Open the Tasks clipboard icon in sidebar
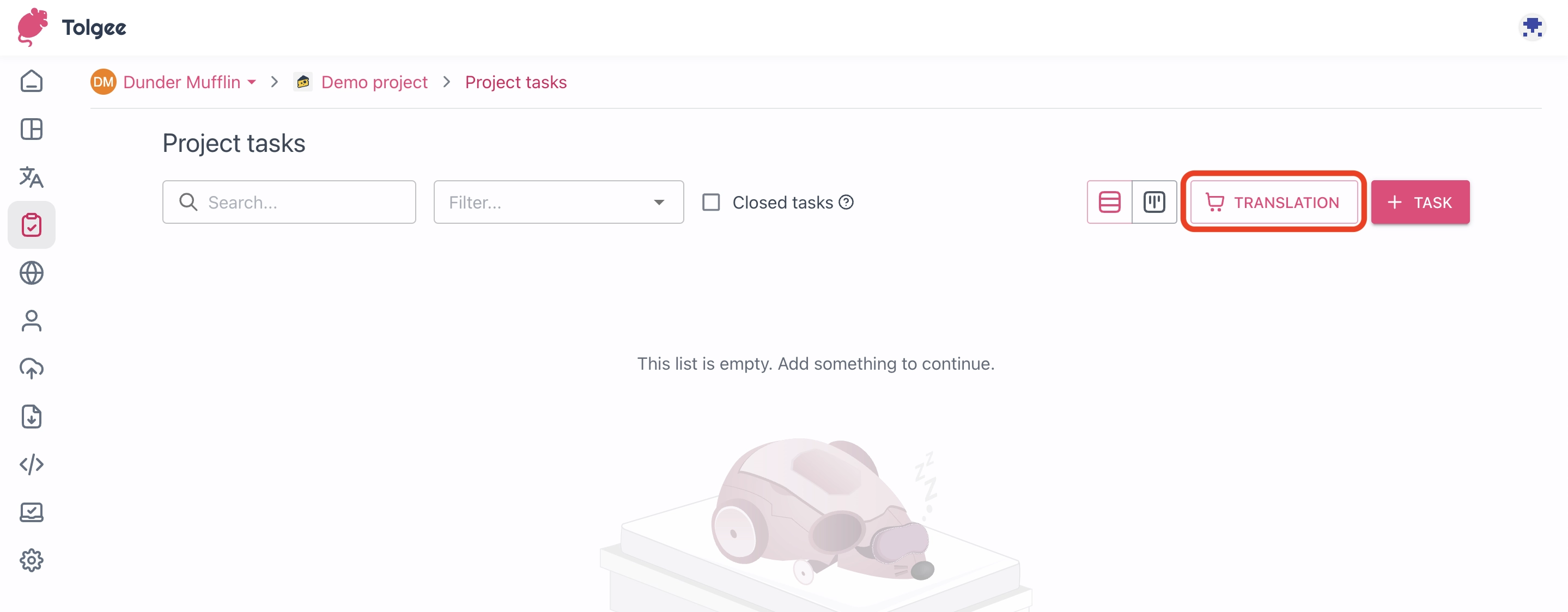Viewport: 1568px width, 612px height. pyautogui.click(x=31, y=224)
